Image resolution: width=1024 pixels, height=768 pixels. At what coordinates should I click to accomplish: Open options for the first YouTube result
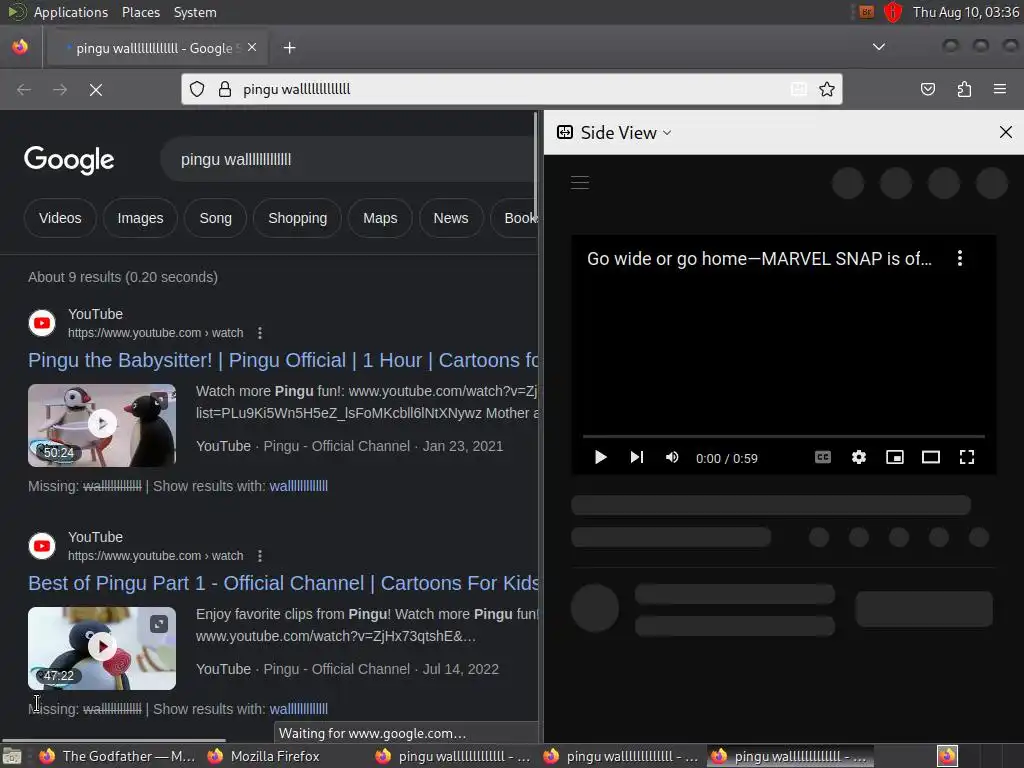260,333
